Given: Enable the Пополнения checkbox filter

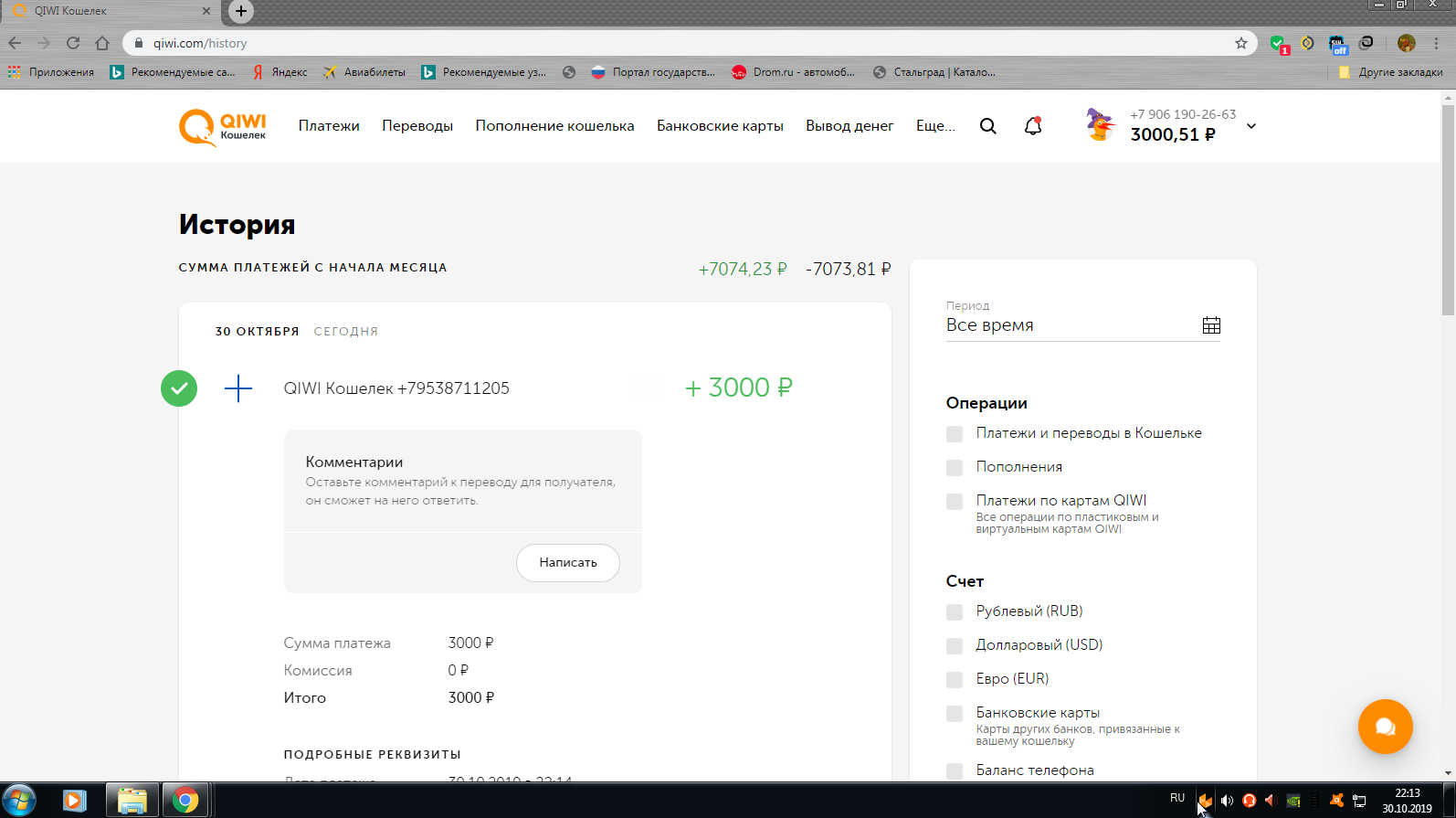Looking at the screenshot, I should [x=955, y=468].
